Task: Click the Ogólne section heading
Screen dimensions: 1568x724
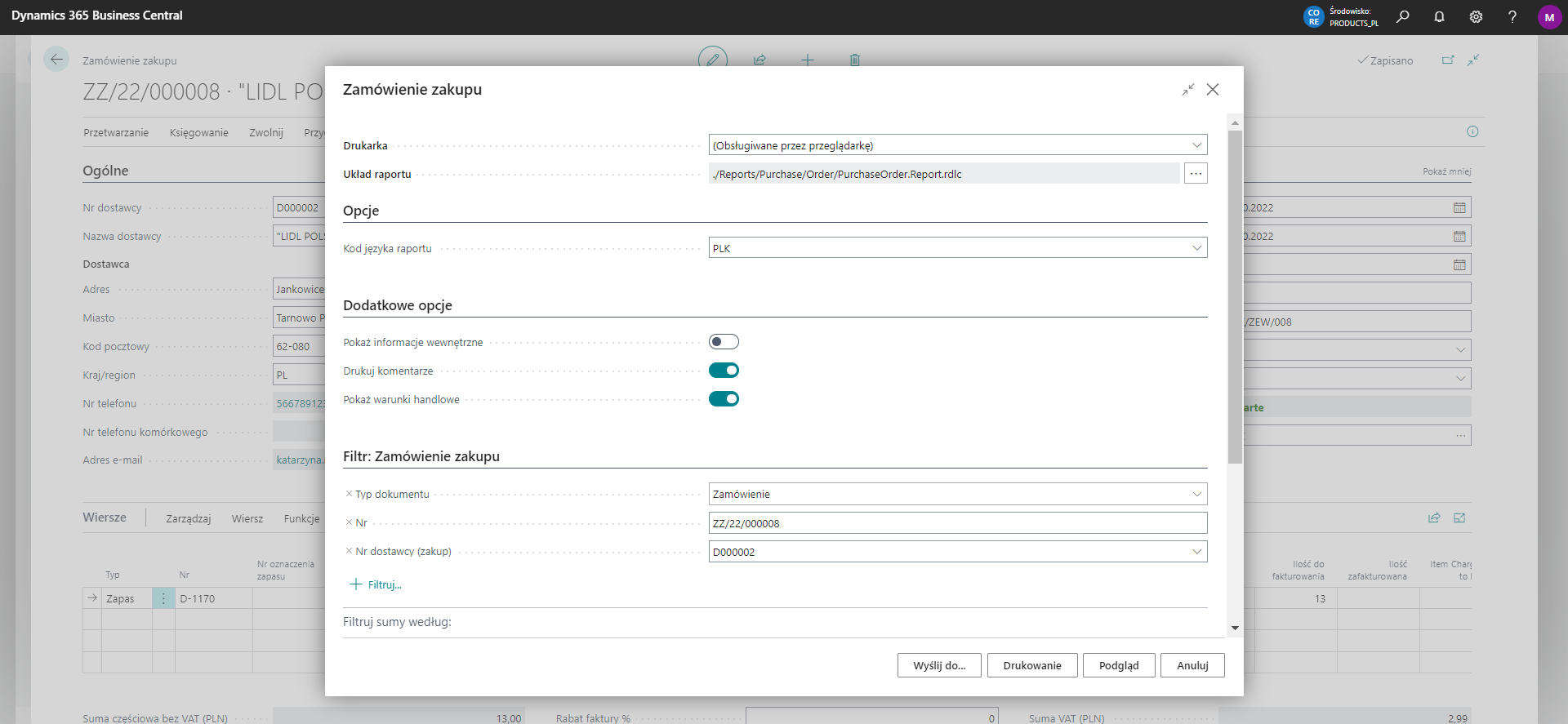Action: click(x=105, y=171)
